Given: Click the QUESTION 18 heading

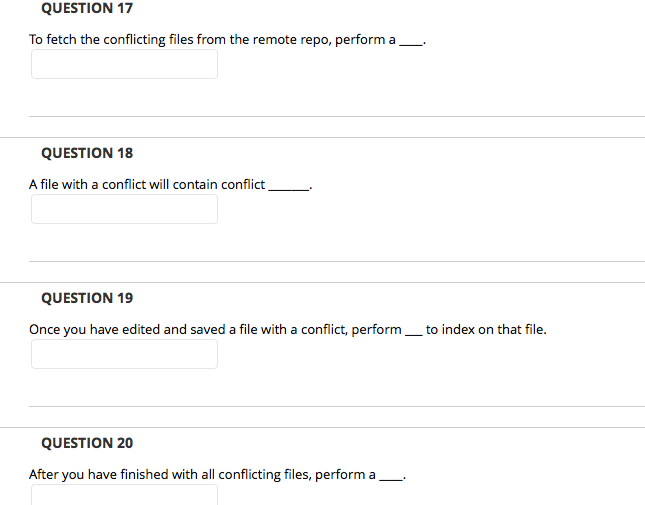Looking at the screenshot, I should 87,153.
